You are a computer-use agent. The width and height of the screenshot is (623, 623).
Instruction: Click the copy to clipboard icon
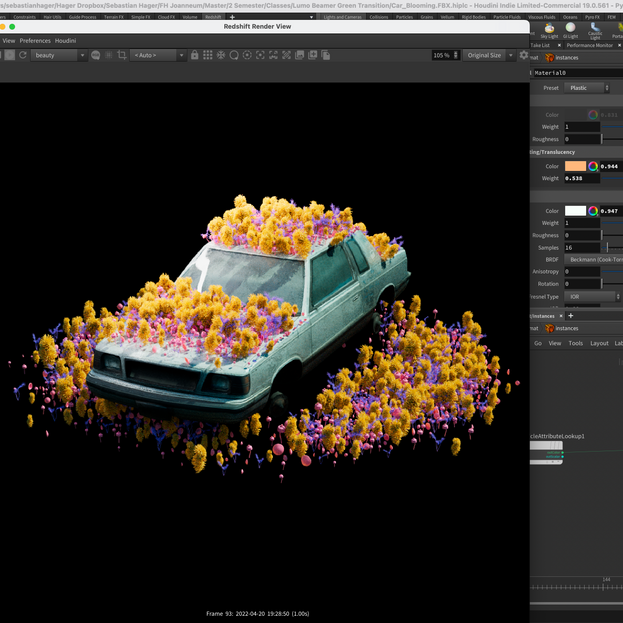tap(326, 55)
